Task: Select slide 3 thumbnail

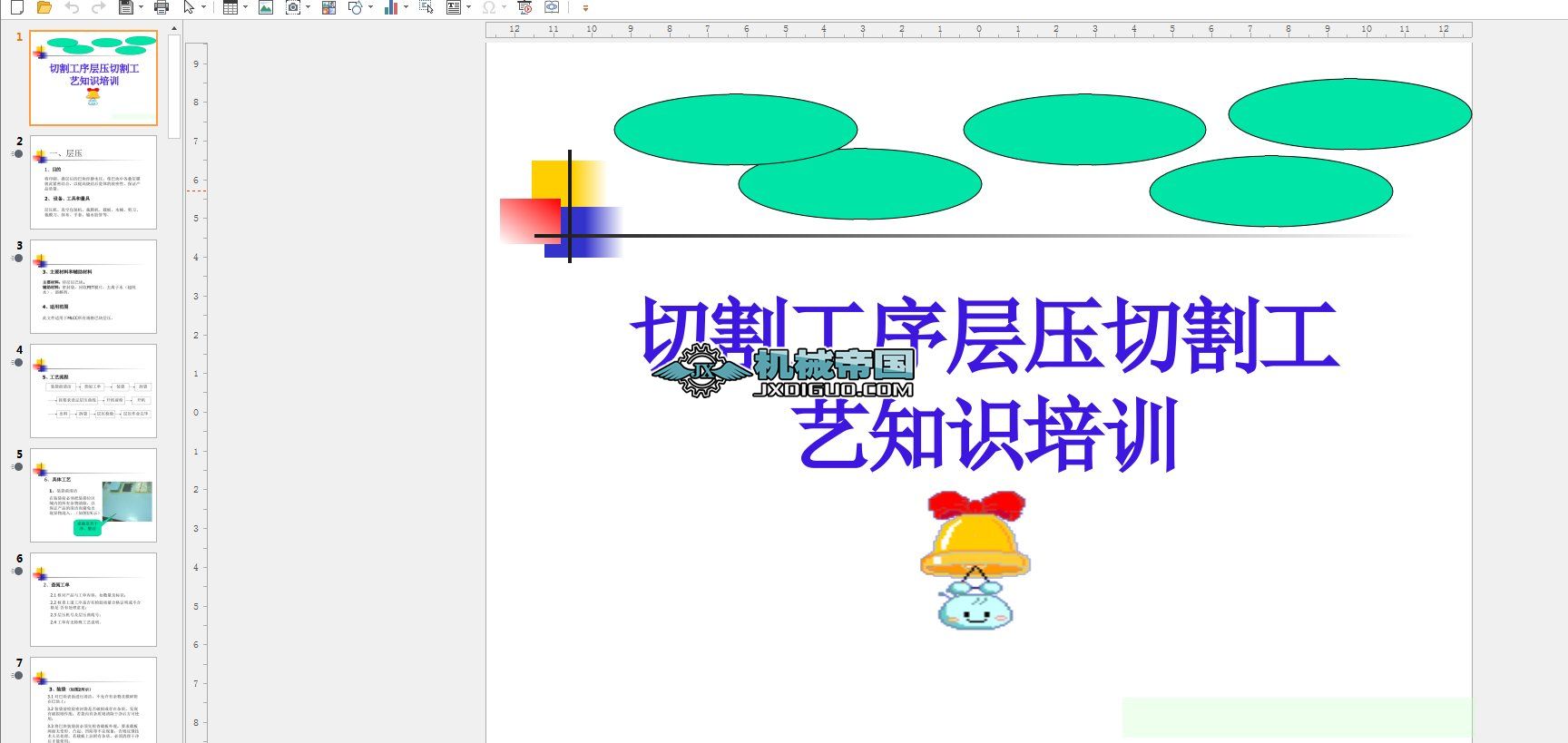Action: pyautogui.click(x=93, y=287)
